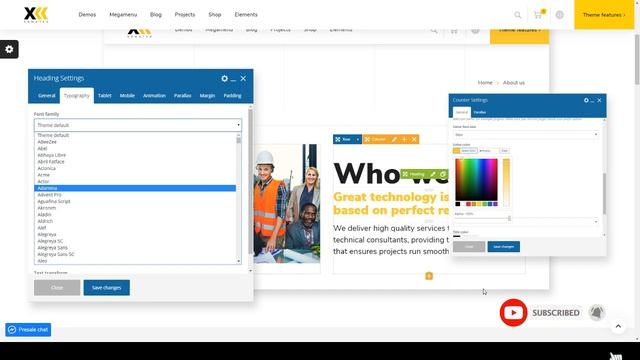Click the clone icon on the green Heading toolbar
The image size is (640, 360).
pyautogui.click(x=443, y=174)
